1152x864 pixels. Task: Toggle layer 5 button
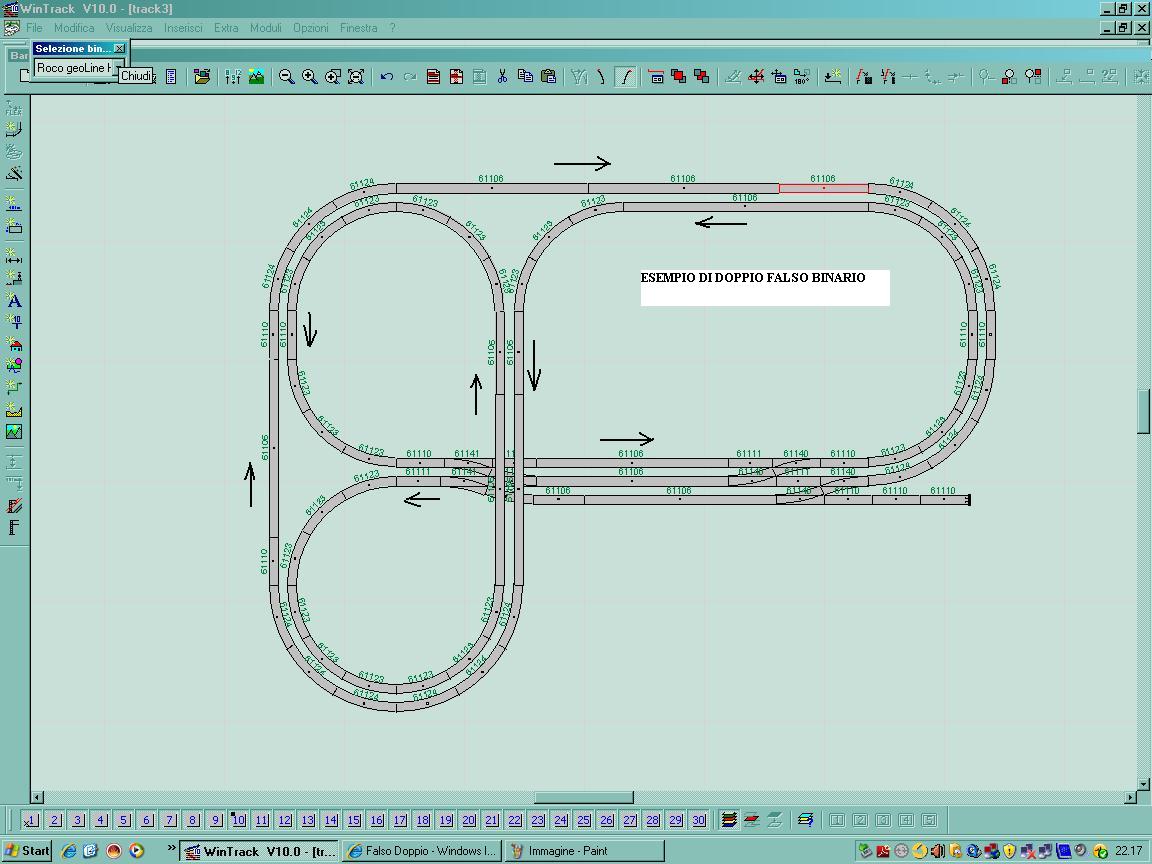tap(124, 820)
